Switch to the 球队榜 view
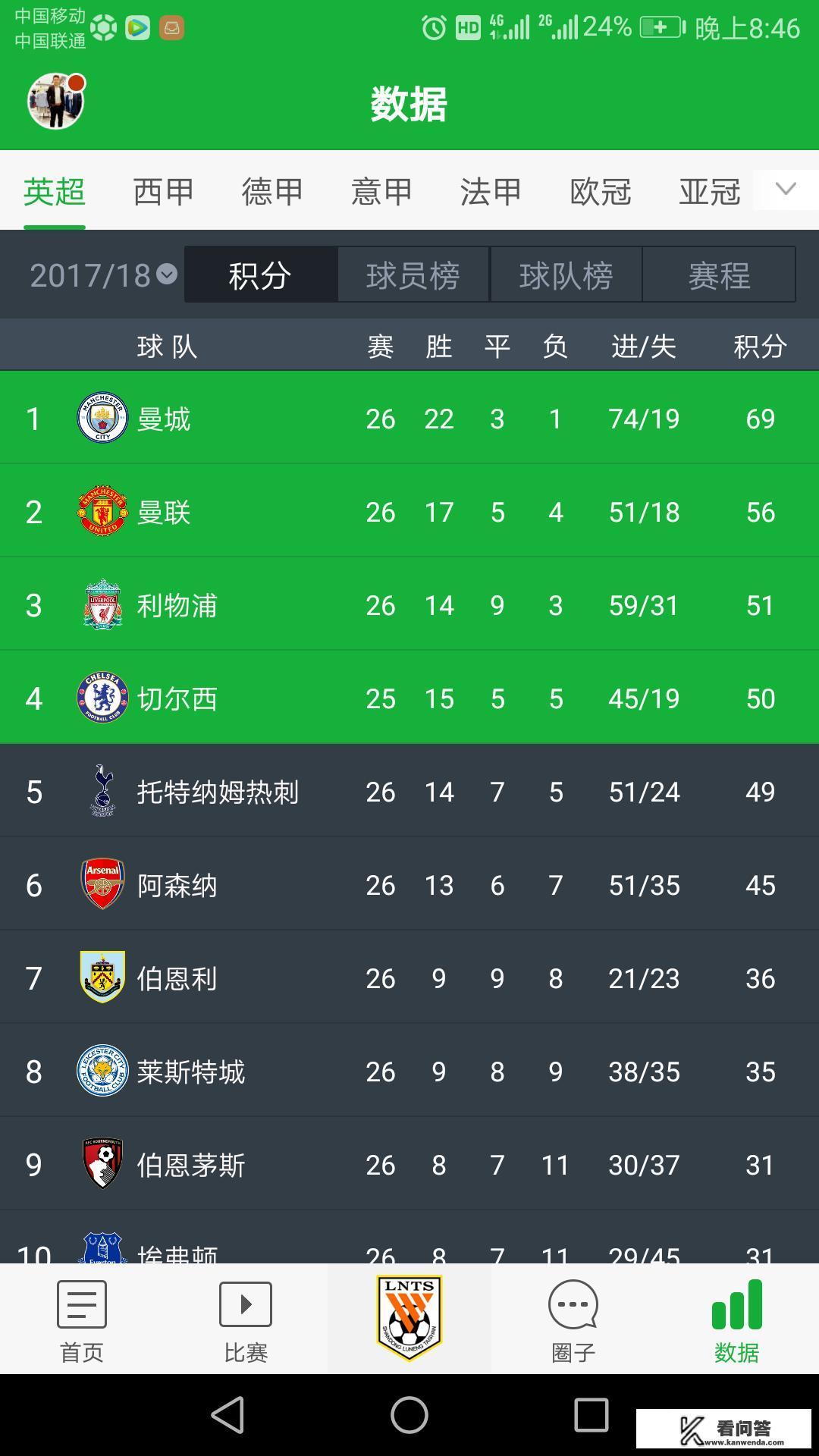819x1456 pixels. pos(566,275)
